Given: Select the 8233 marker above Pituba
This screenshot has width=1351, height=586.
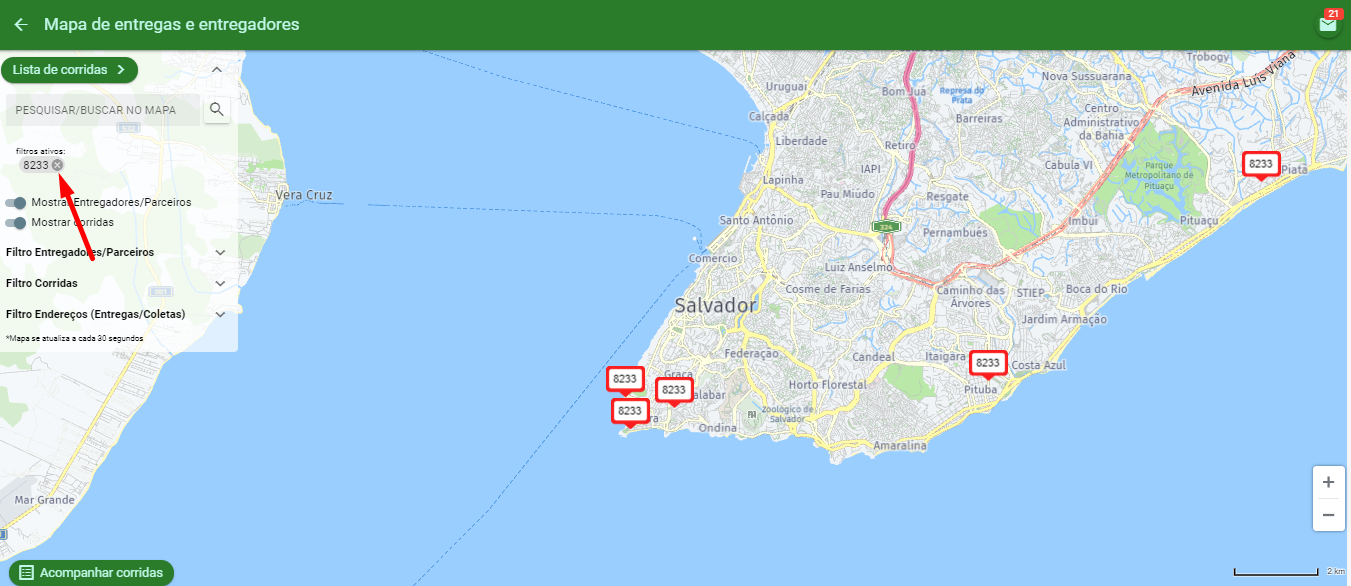Looking at the screenshot, I should tap(987, 363).
